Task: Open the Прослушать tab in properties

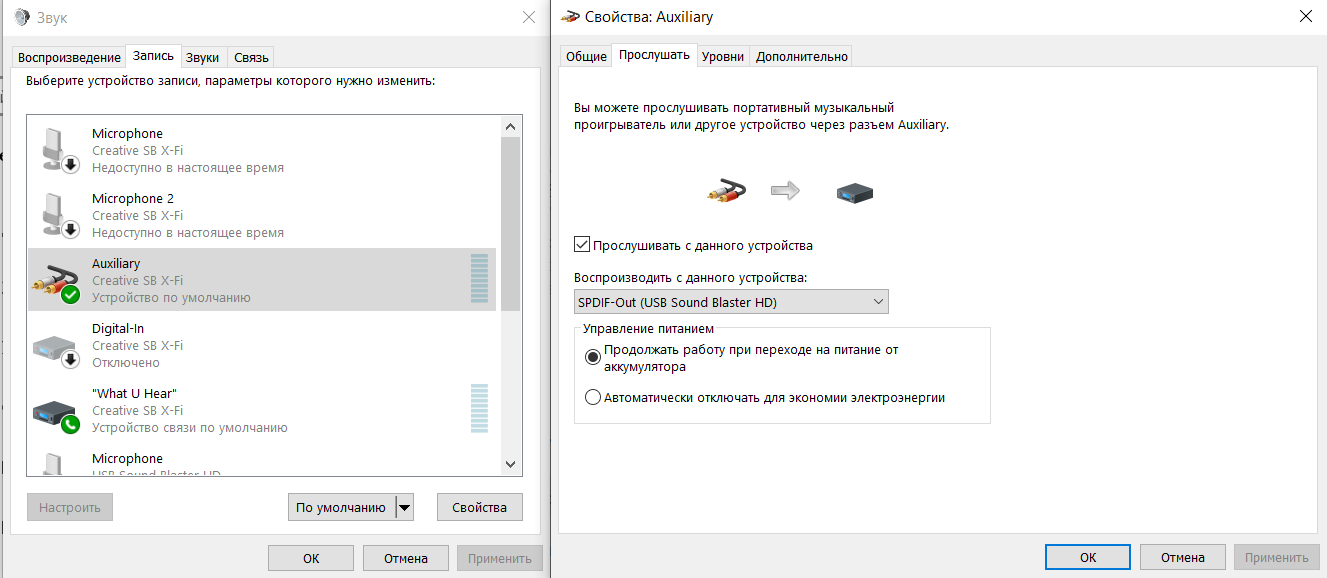Action: (x=654, y=54)
